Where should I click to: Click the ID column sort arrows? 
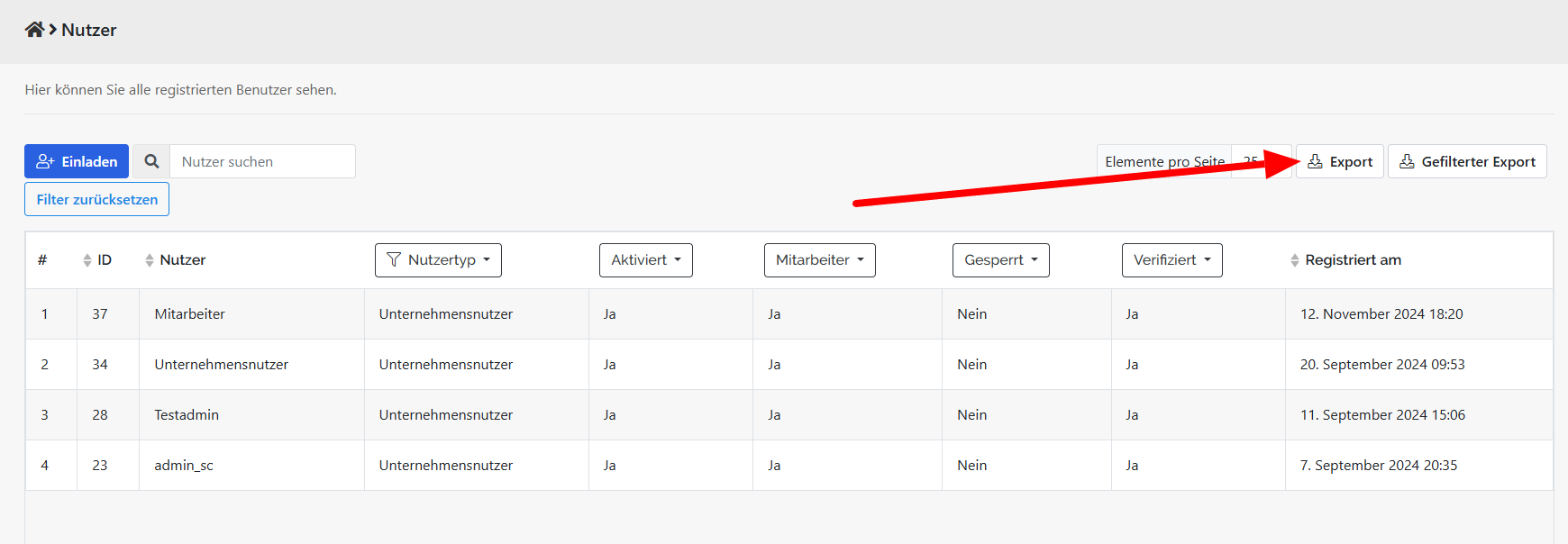point(87,260)
